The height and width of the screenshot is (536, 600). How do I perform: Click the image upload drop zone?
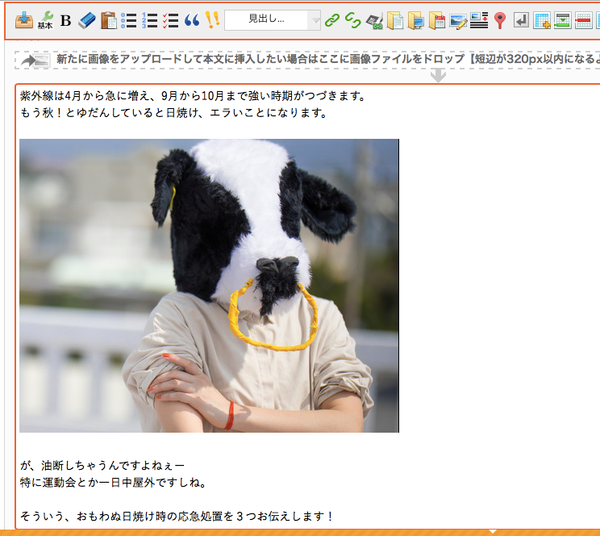pos(307,60)
